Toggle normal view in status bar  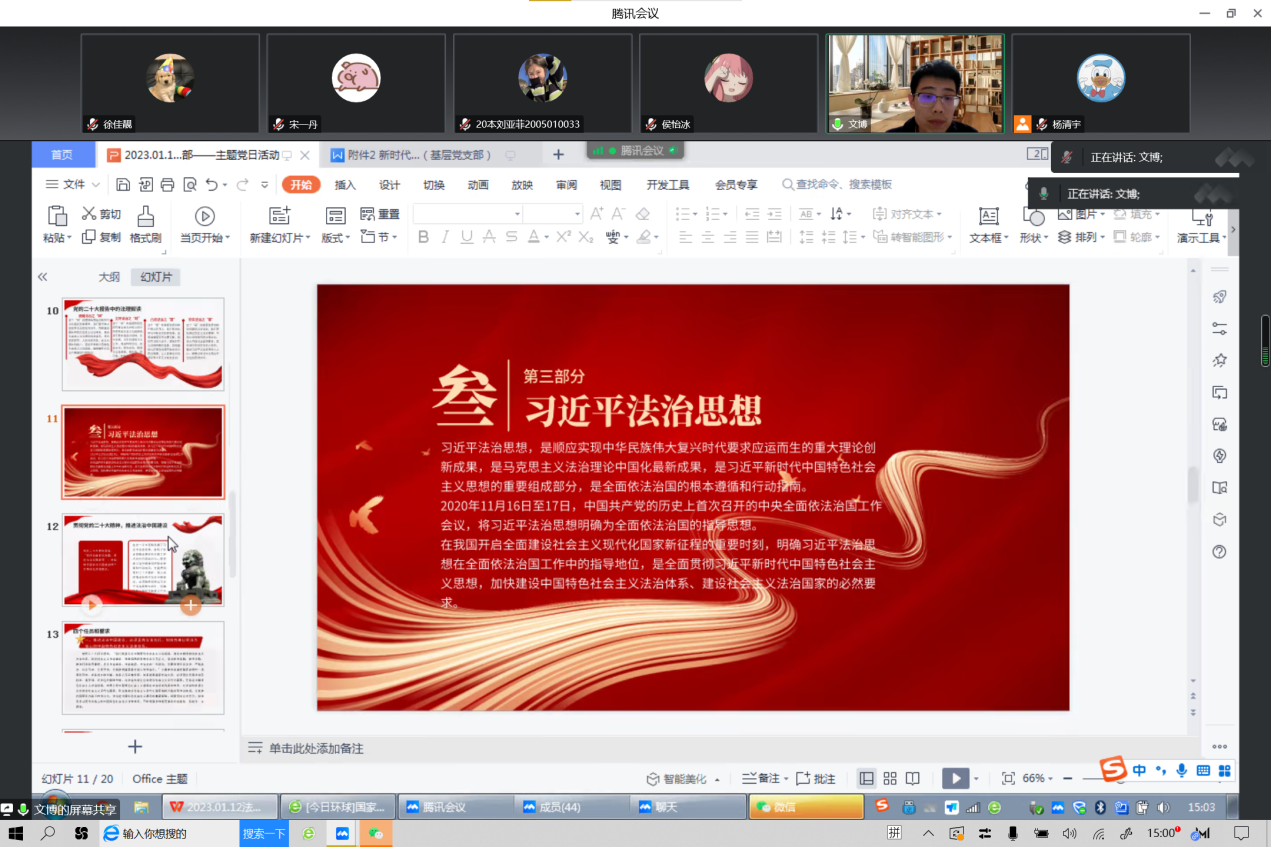[x=866, y=778]
